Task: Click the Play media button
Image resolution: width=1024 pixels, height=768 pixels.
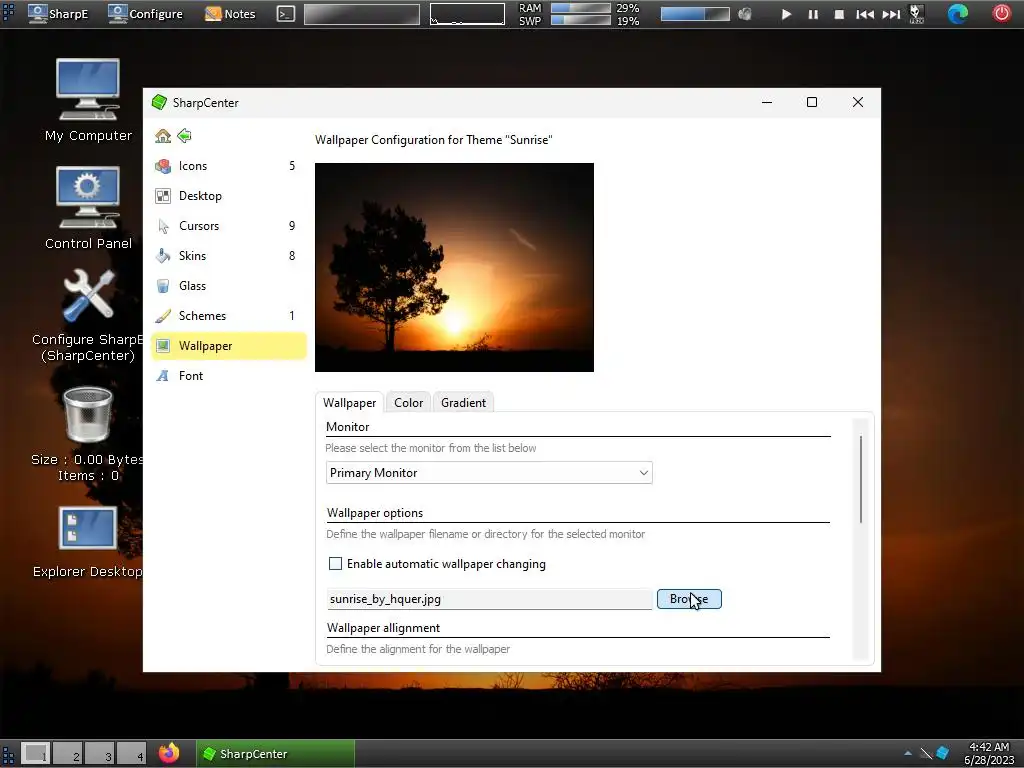Action: point(786,14)
